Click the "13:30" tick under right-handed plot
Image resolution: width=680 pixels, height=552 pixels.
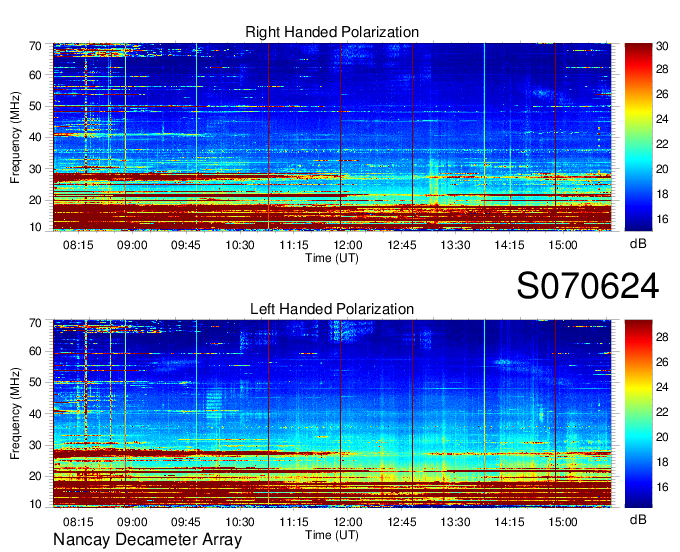(x=455, y=245)
